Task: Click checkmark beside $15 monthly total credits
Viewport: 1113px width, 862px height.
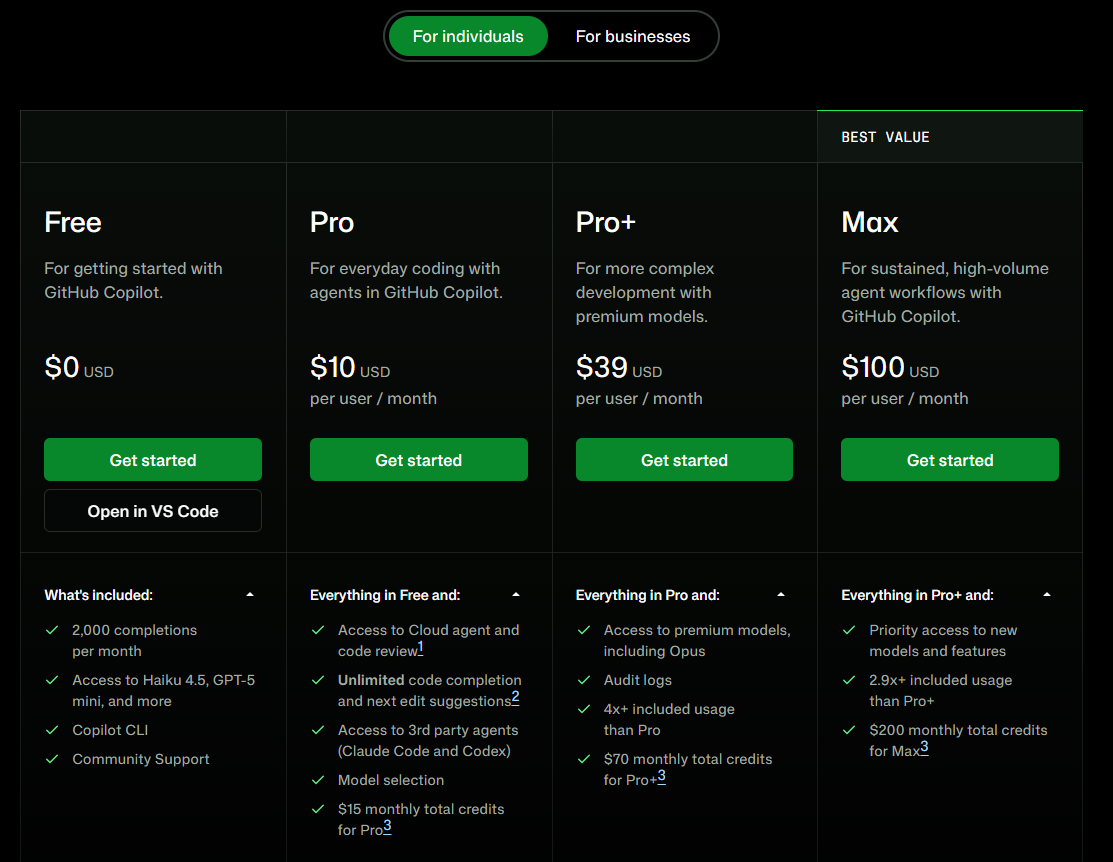Action: [318, 809]
